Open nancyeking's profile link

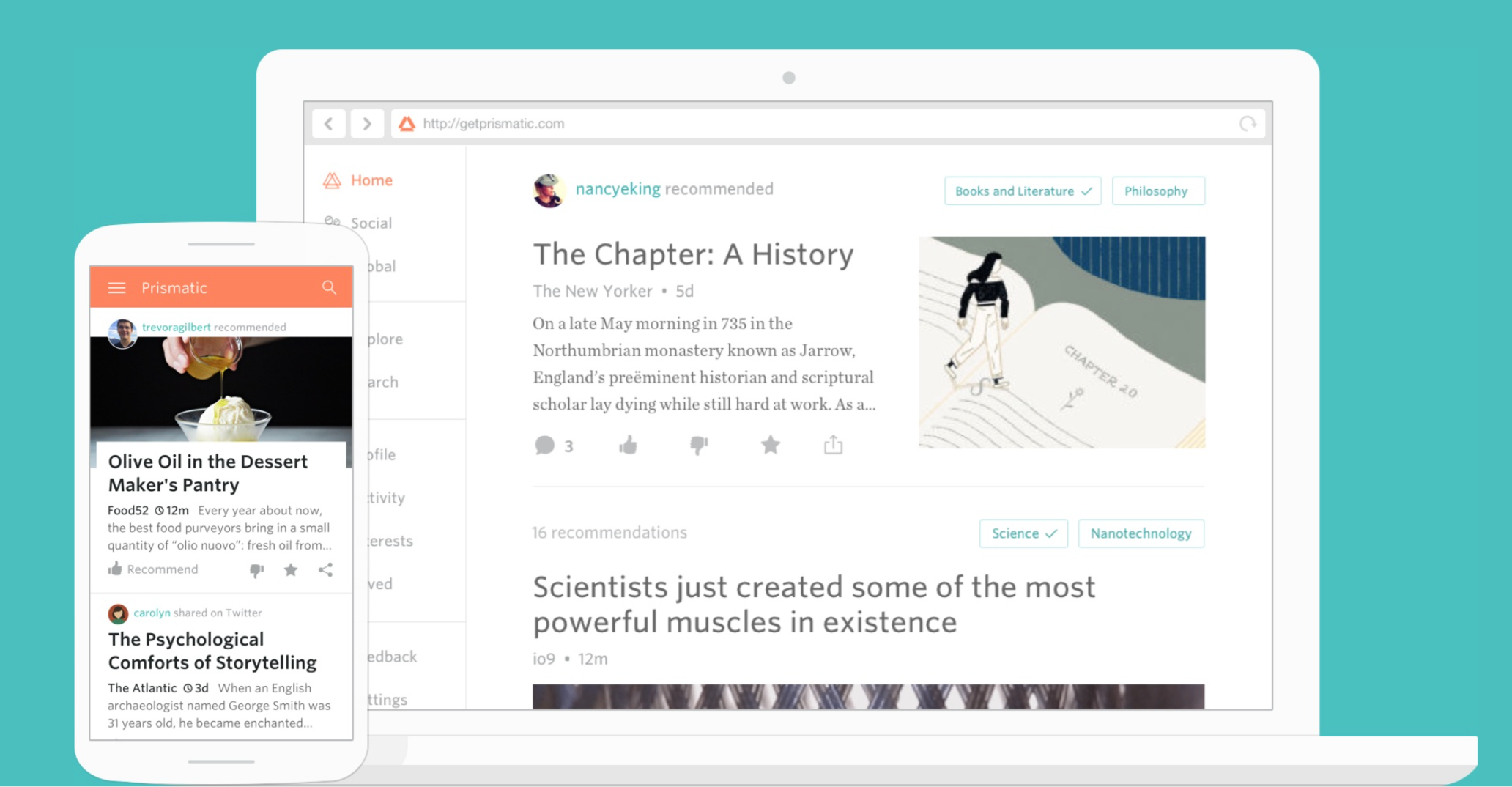coord(618,189)
